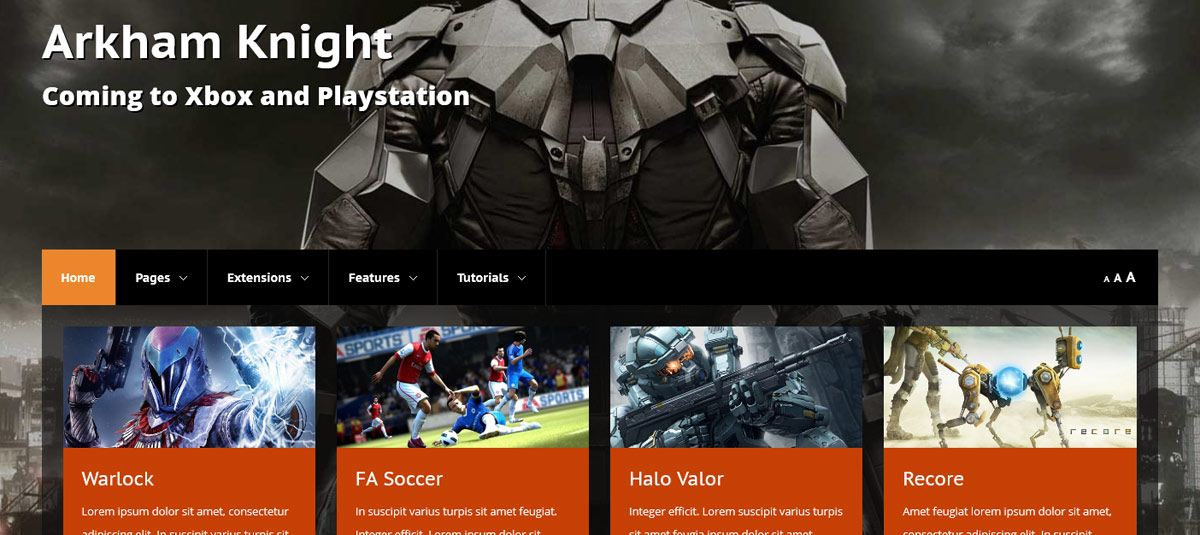
Task: Open the Home menu tab
Action: click(78, 277)
